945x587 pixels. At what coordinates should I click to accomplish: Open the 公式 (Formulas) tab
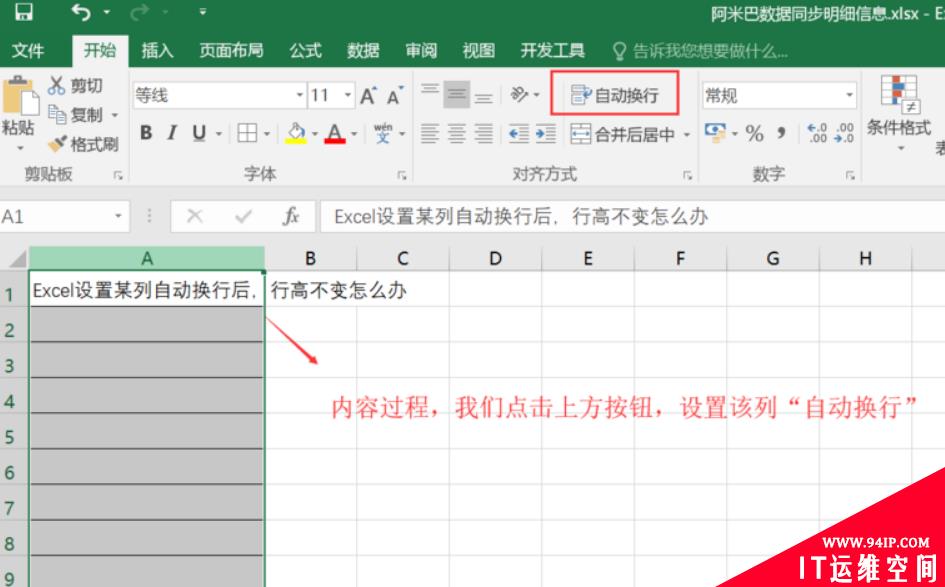click(x=305, y=51)
